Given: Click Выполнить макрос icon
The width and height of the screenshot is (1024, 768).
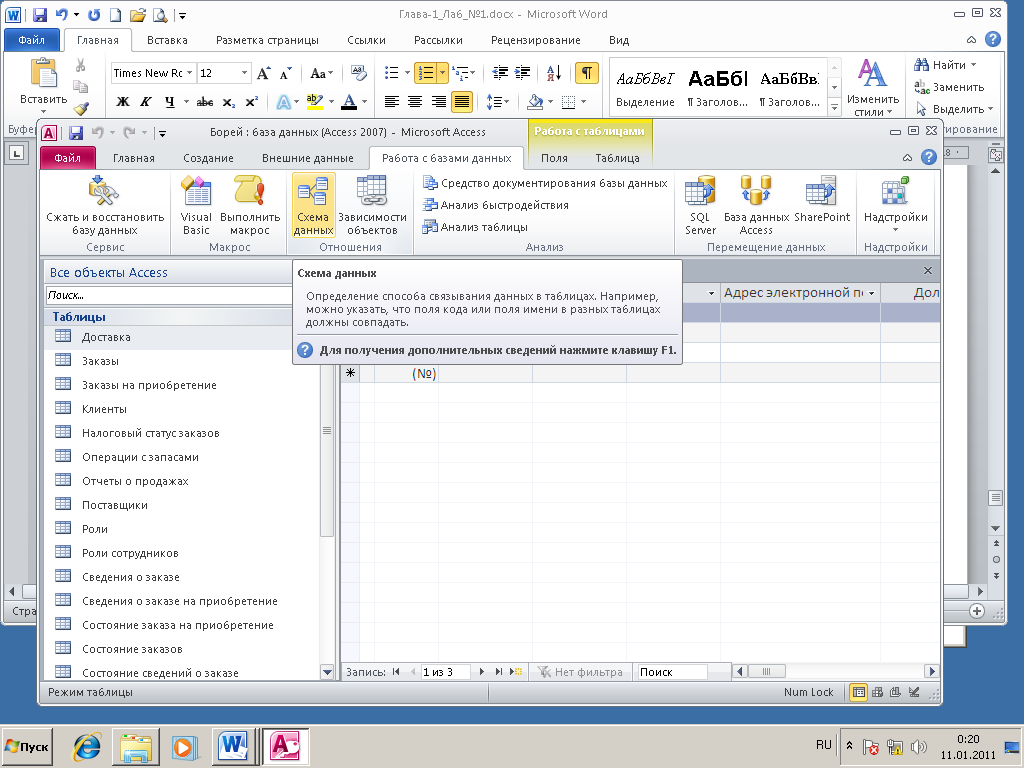Looking at the screenshot, I should (250, 204).
